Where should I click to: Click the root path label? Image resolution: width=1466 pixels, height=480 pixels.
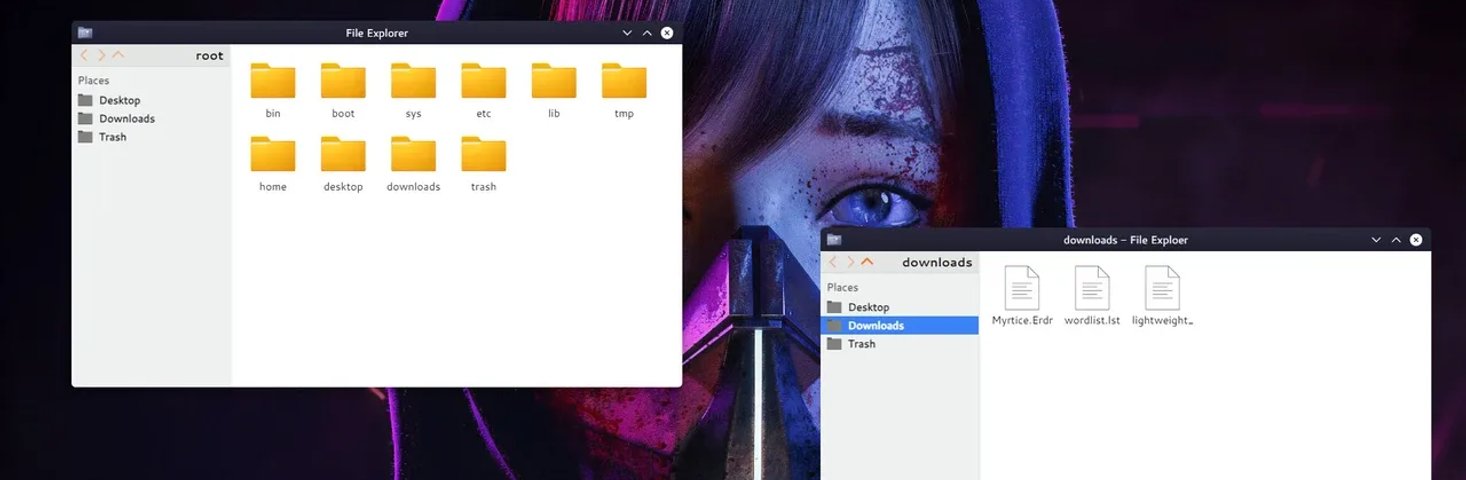coord(210,56)
